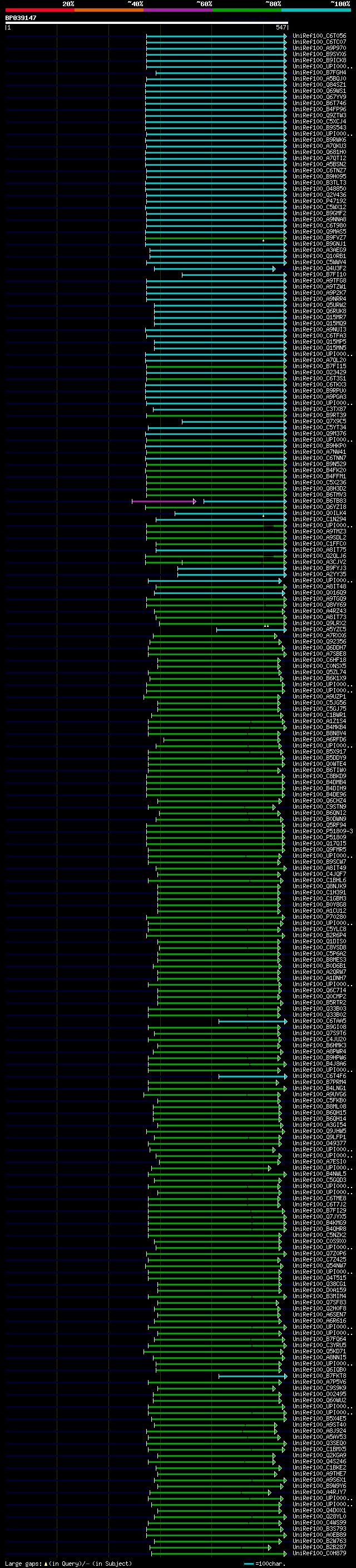The height and width of the screenshot is (1568, 356).
Task: Click hit label UniRef100_Q92356
Action: (x=319, y=641)
